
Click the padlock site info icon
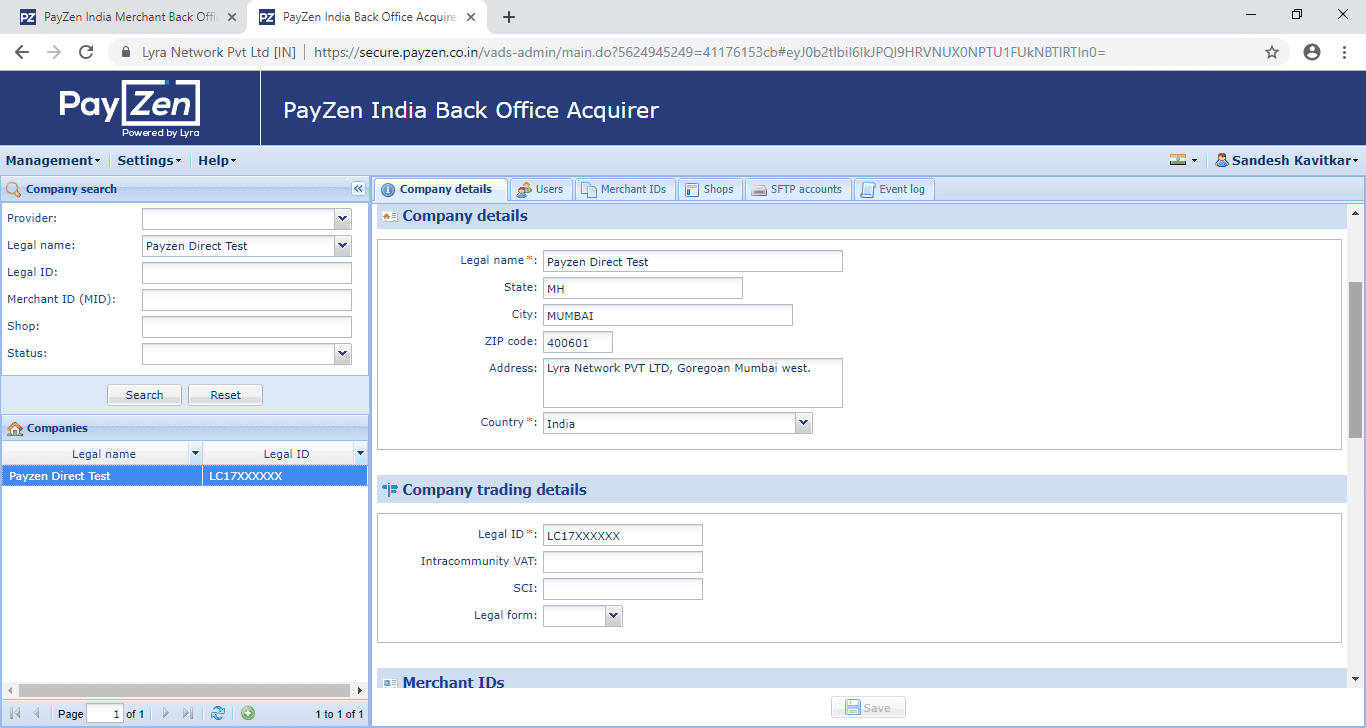point(126,52)
